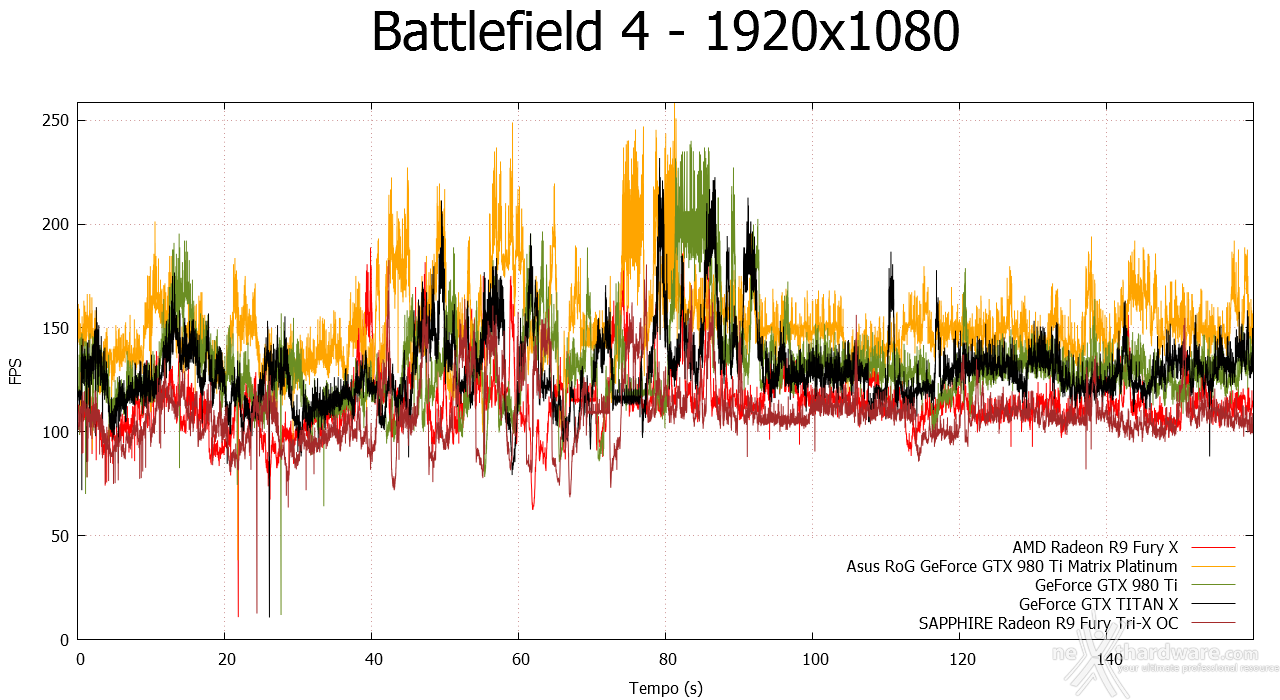Select the SAPPHIRE Radeon R9 Fury Tri-X OC legend label
Viewport: 1280px width, 700px height.
[x=1048, y=623]
